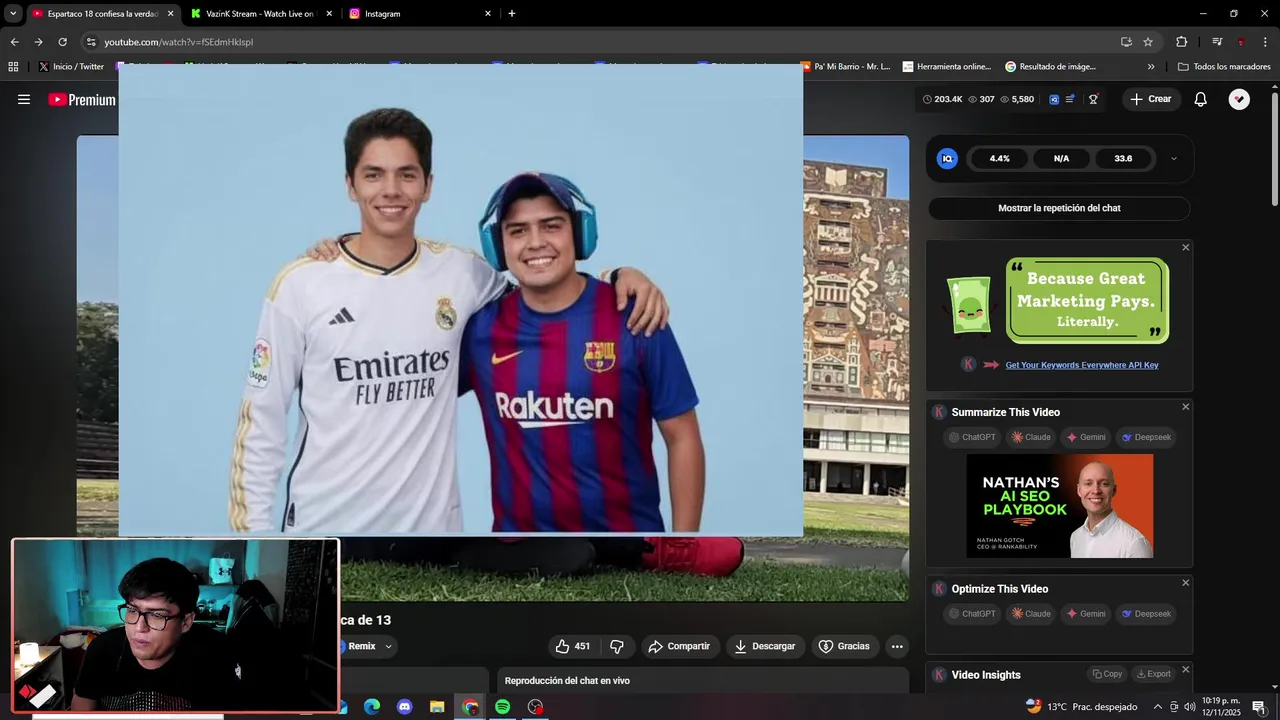Open YouTube notifications bell
The width and height of the screenshot is (1280, 720).
[1201, 99]
